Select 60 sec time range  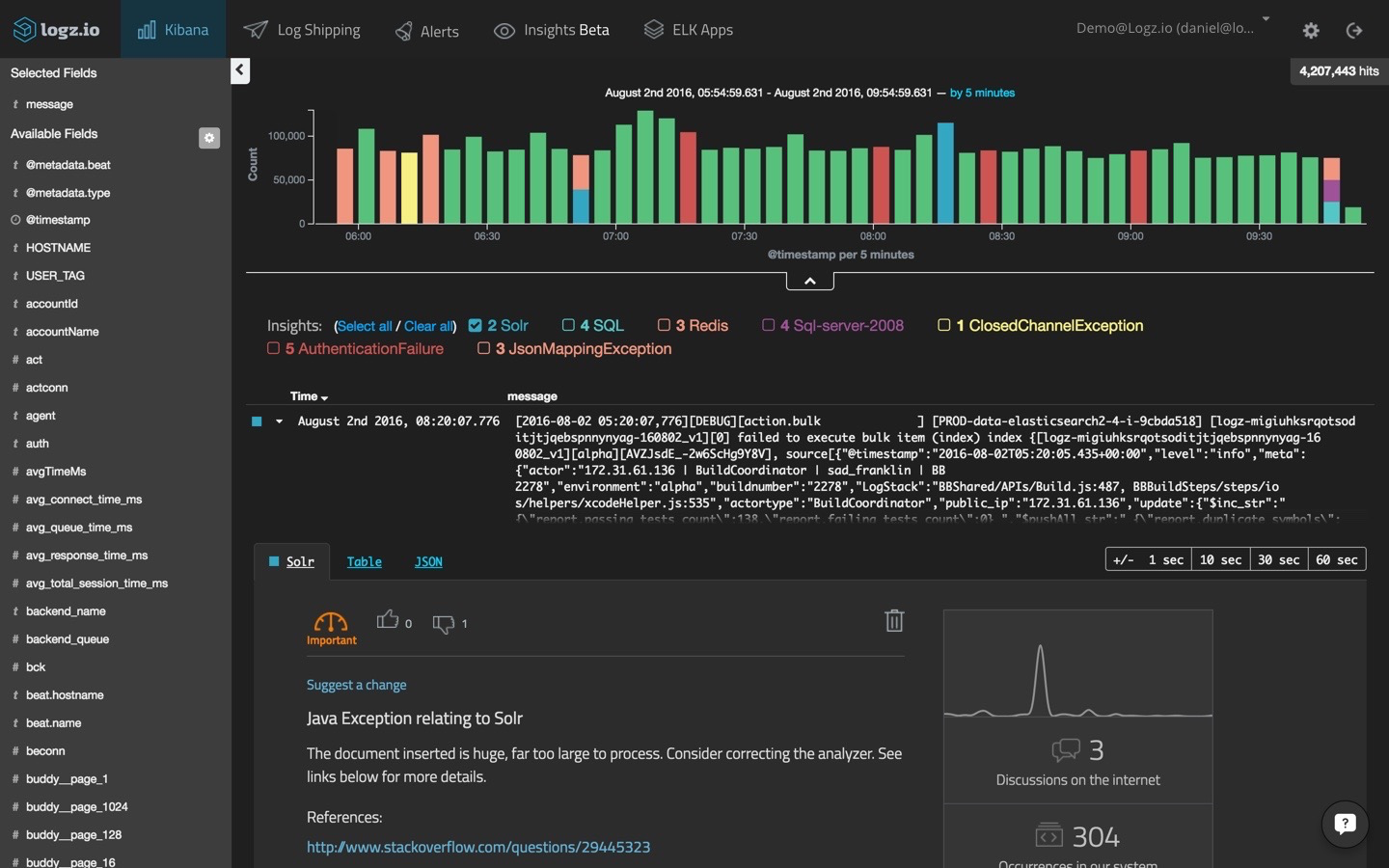1337,559
